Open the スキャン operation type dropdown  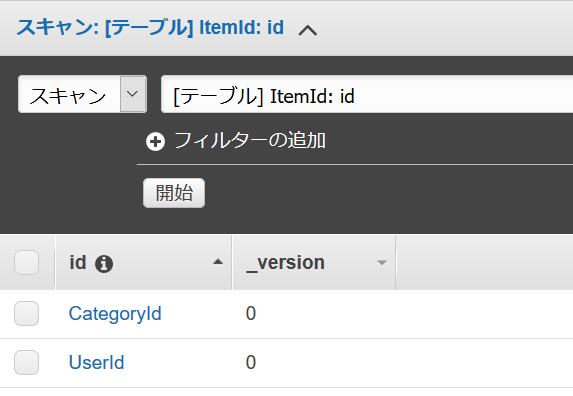(x=82, y=94)
